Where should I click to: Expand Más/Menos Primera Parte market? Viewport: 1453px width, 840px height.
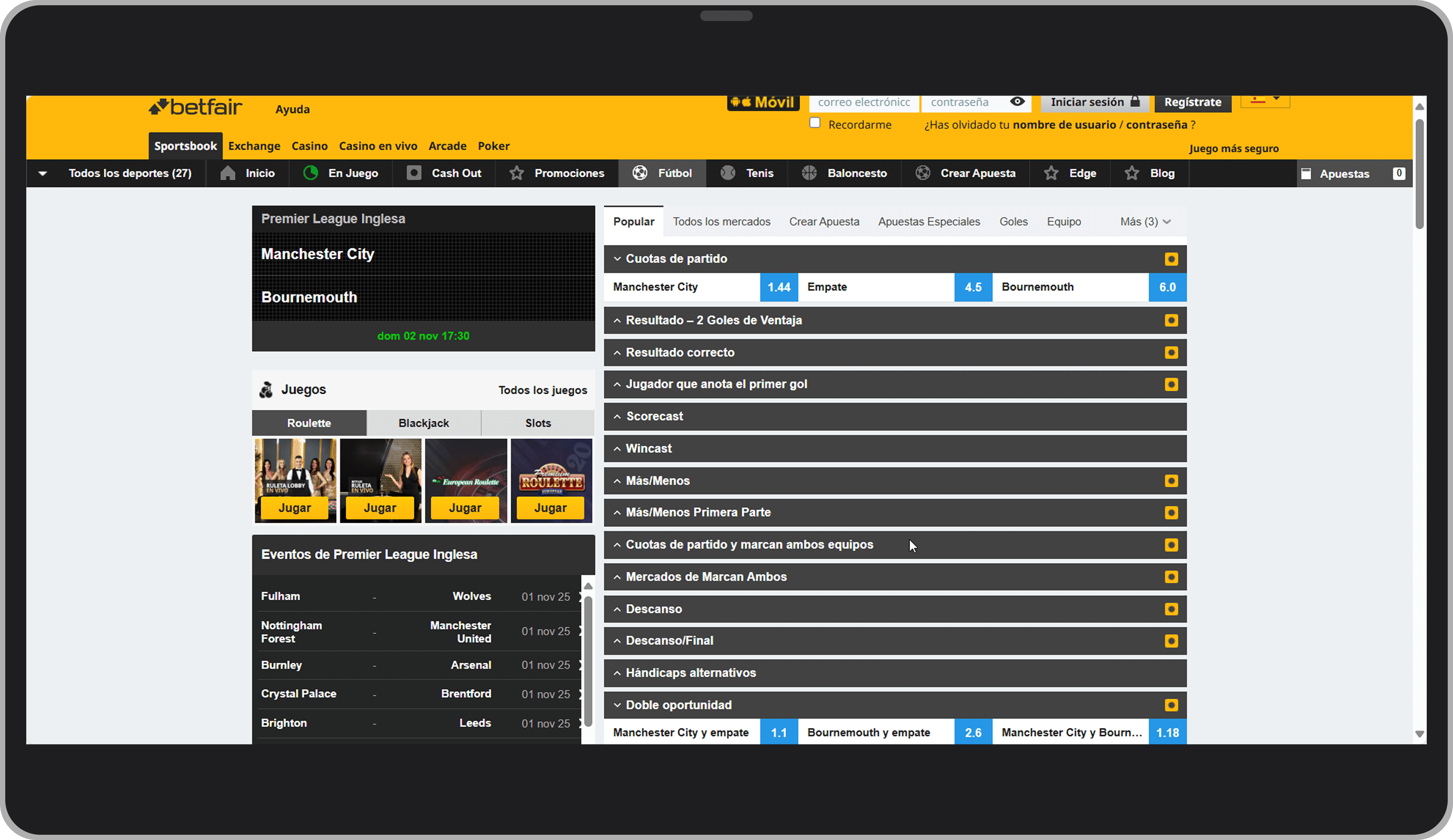coord(895,513)
